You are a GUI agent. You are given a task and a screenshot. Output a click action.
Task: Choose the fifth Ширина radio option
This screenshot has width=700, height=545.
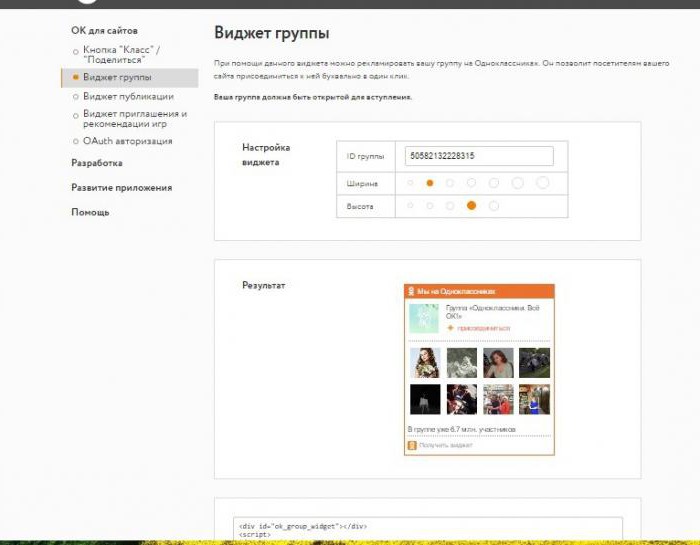point(494,183)
